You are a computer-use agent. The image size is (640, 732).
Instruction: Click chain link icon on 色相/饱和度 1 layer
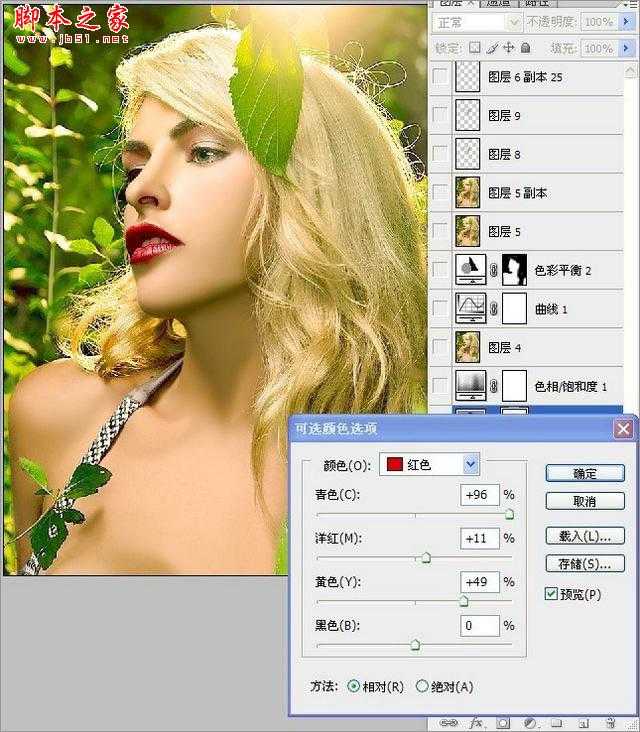pyautogui.click(x=494, y=386)
